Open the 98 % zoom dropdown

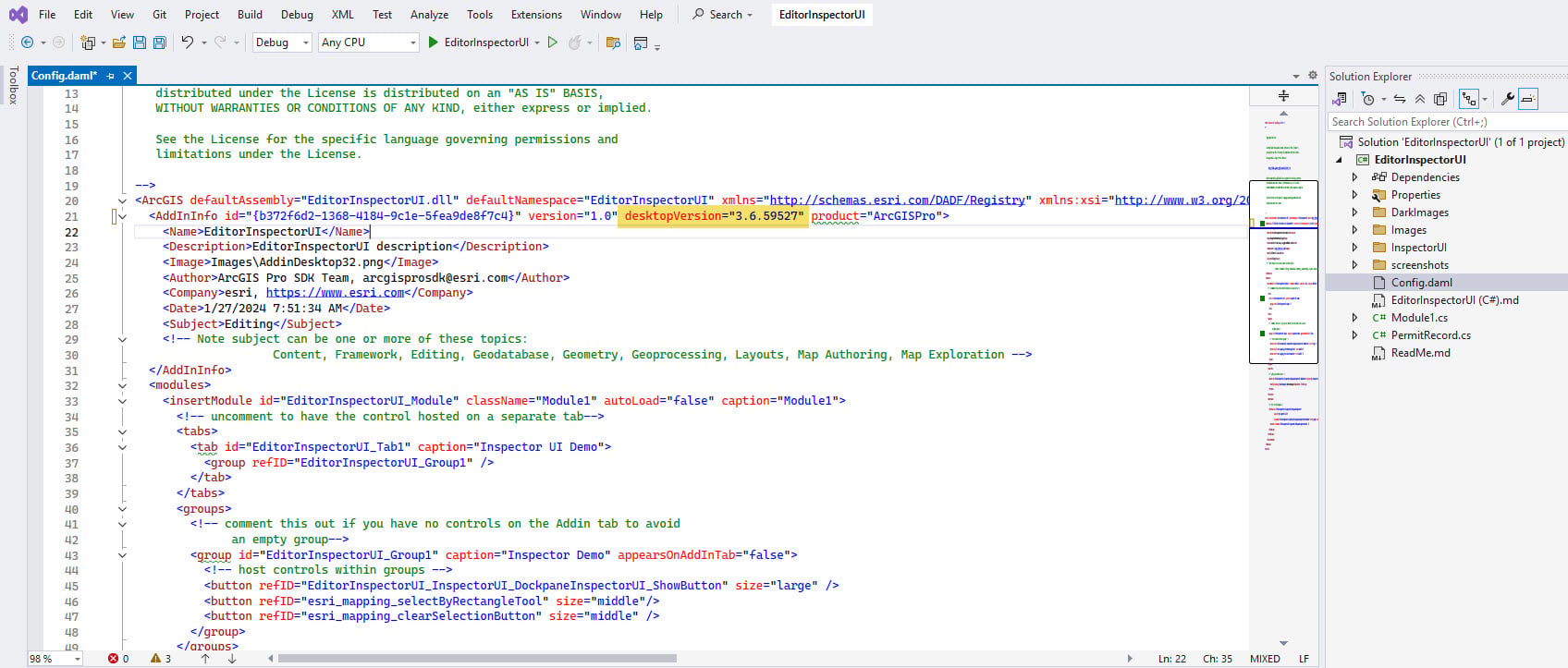click(x=55, y=659)
